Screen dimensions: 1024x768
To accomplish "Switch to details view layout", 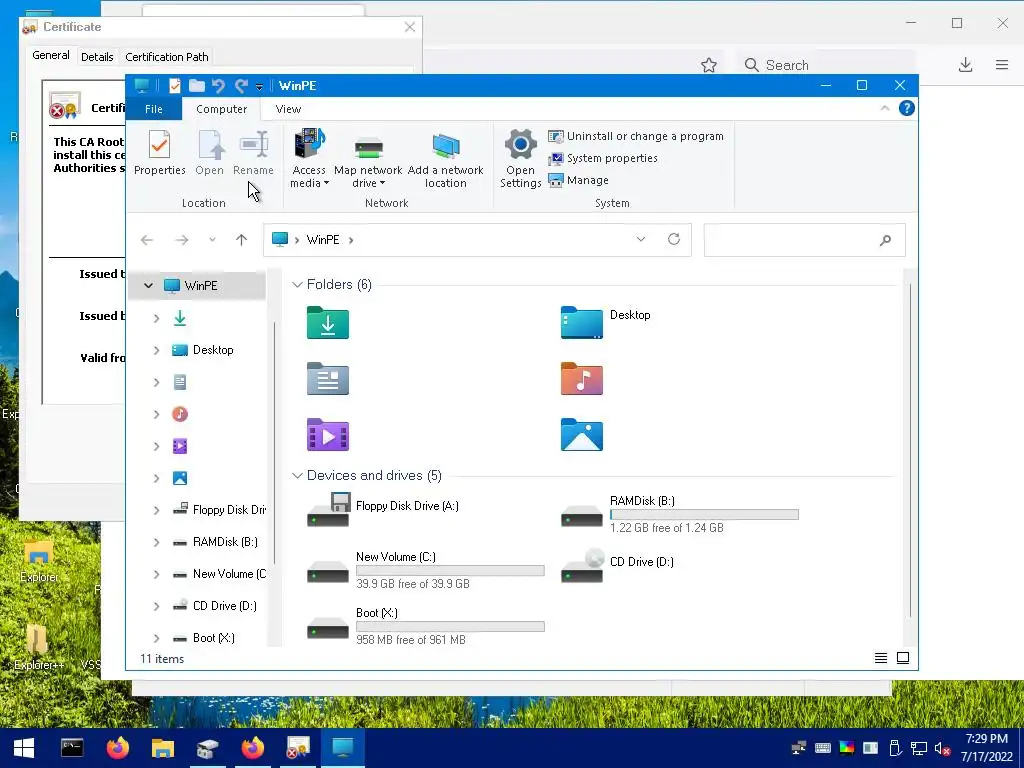I will 881,658.
